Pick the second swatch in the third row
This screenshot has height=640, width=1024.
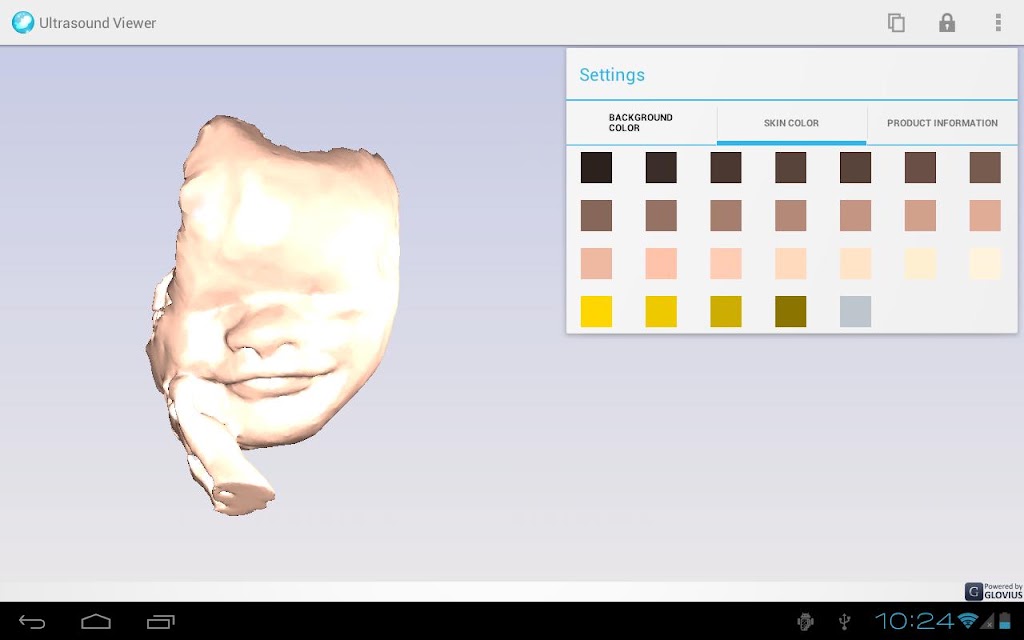661,263
